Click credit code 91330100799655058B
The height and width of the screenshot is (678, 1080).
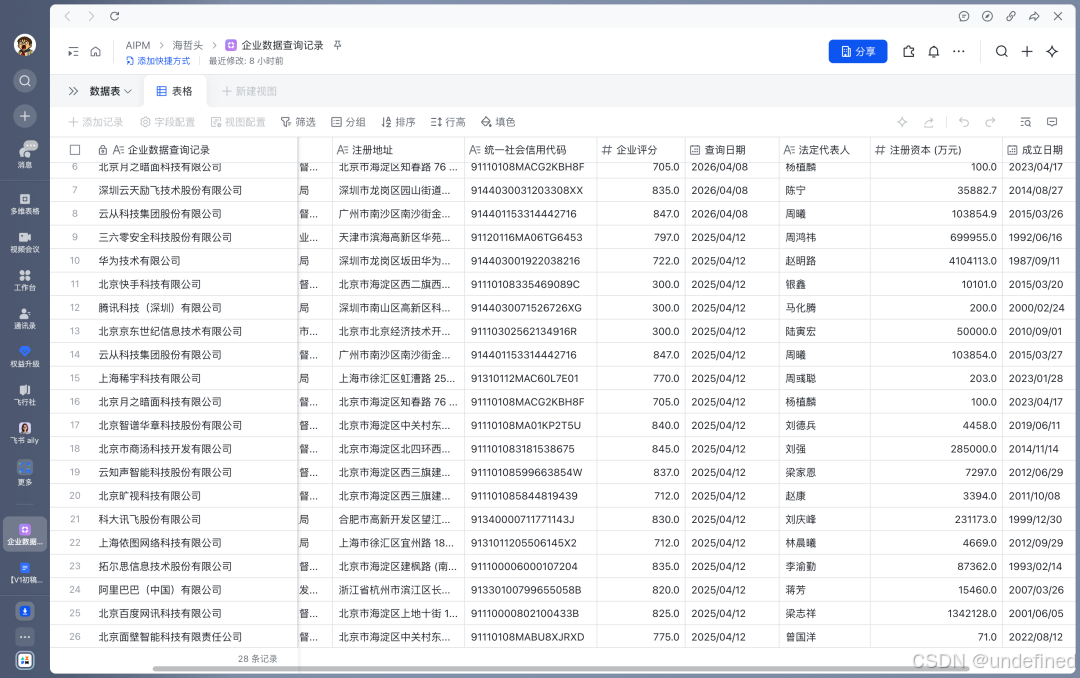coord(530,590)
